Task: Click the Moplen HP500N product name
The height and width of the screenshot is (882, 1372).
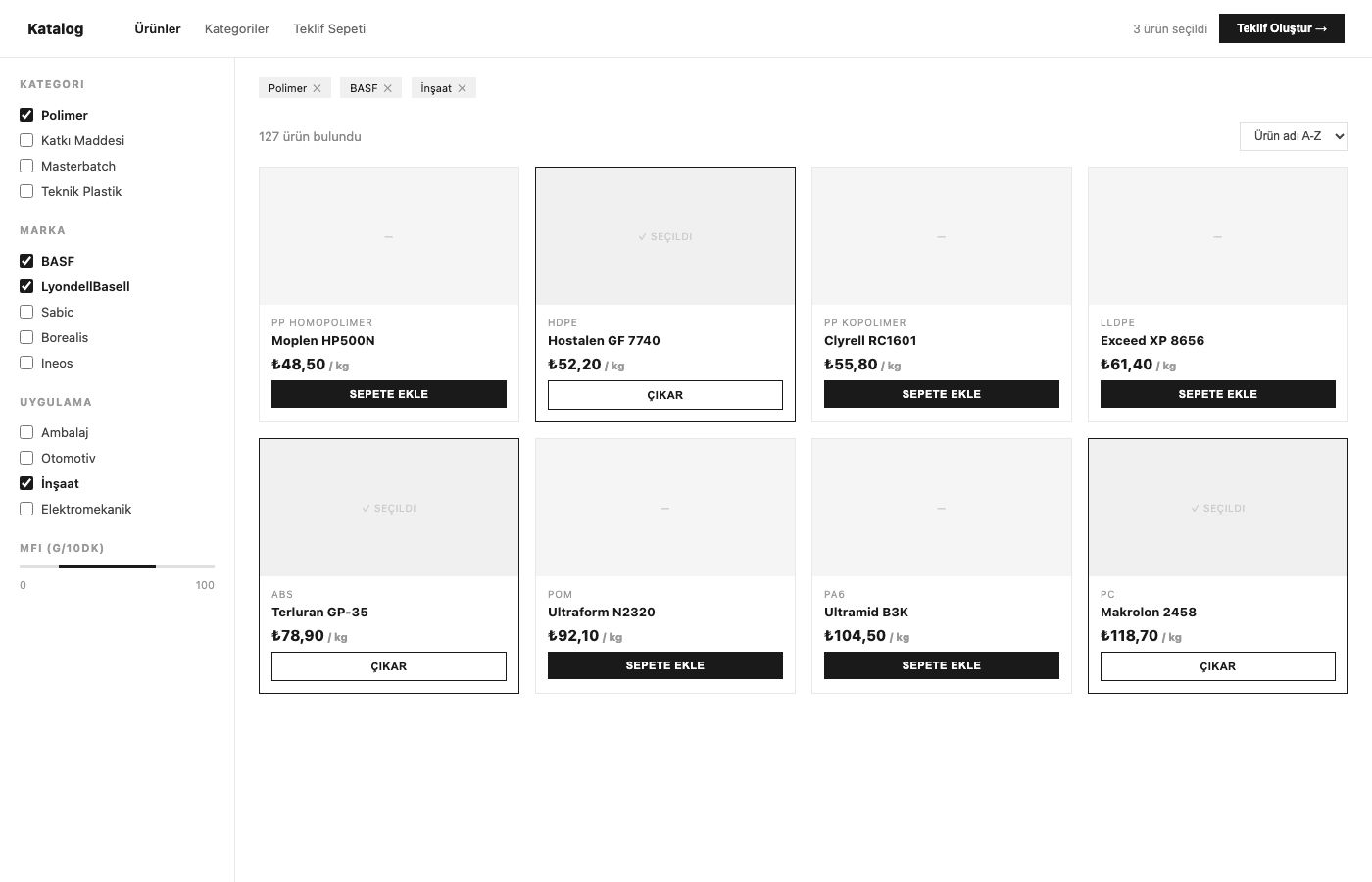Action: click(323, 341)
